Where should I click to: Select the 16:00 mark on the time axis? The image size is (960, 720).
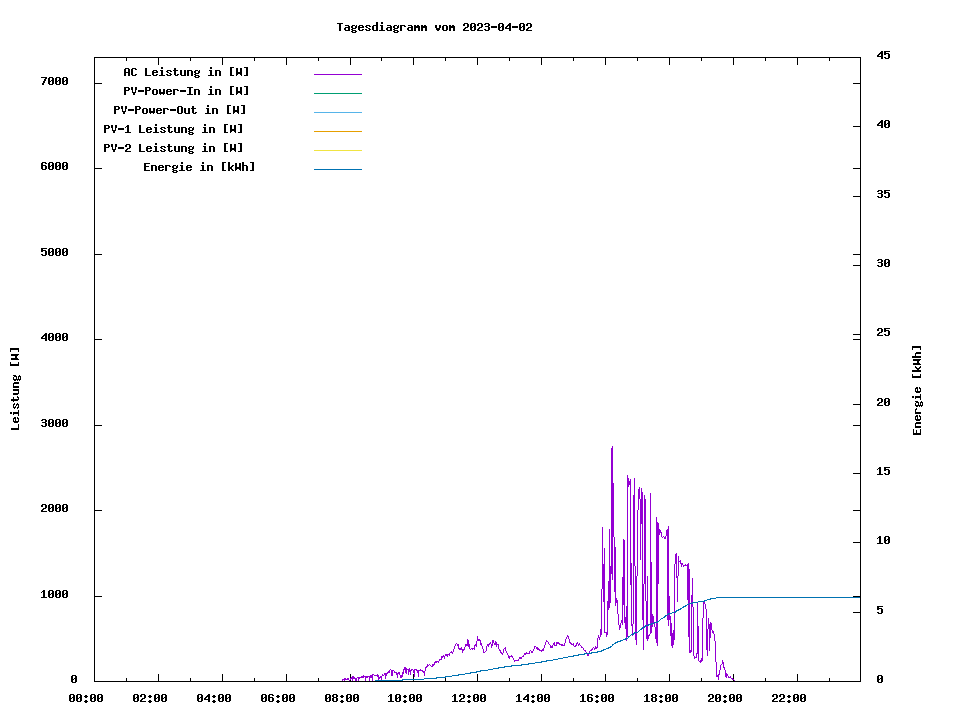click(597, 698)
